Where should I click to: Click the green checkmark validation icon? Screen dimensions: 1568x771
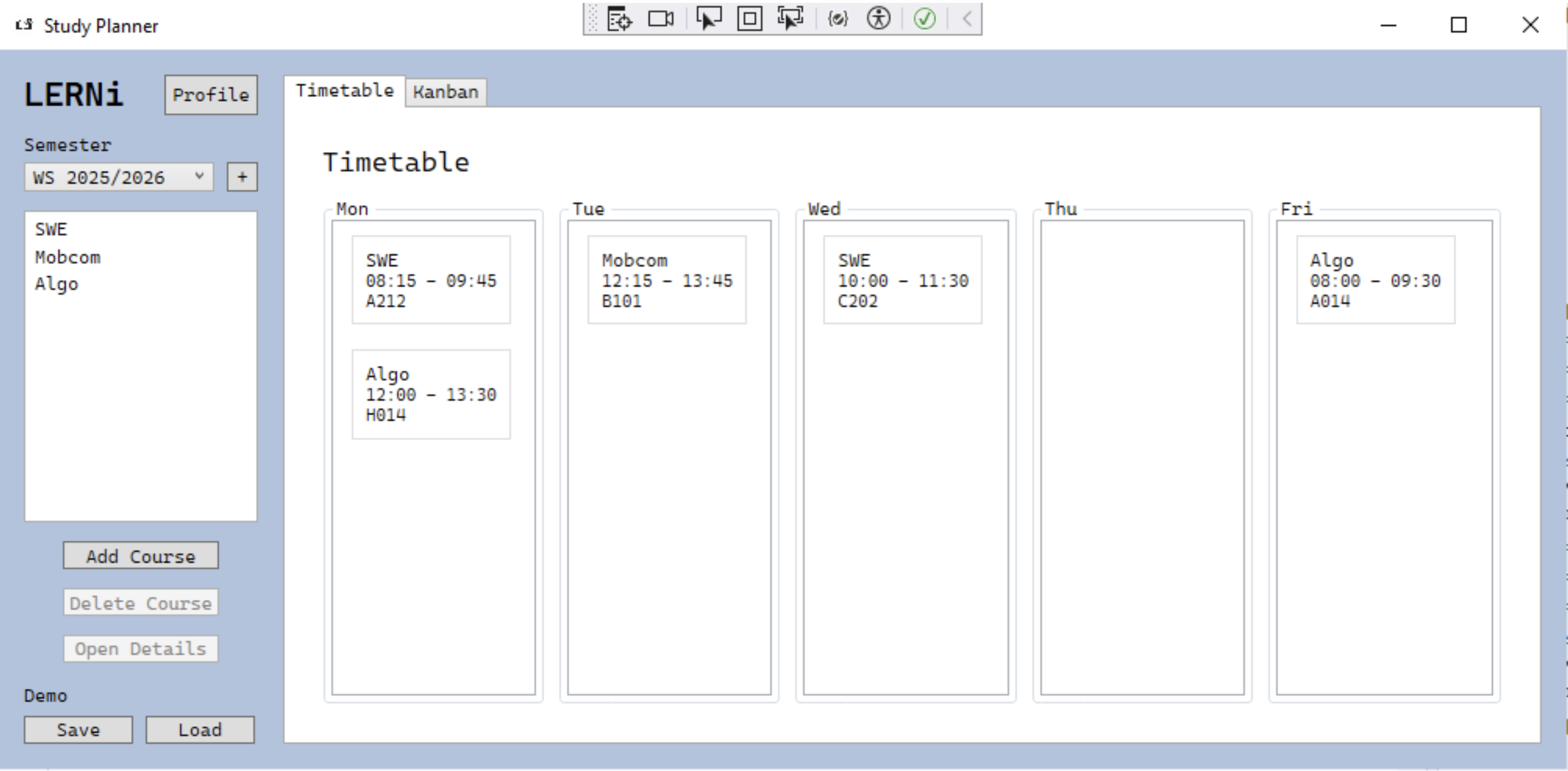(925, 19)
